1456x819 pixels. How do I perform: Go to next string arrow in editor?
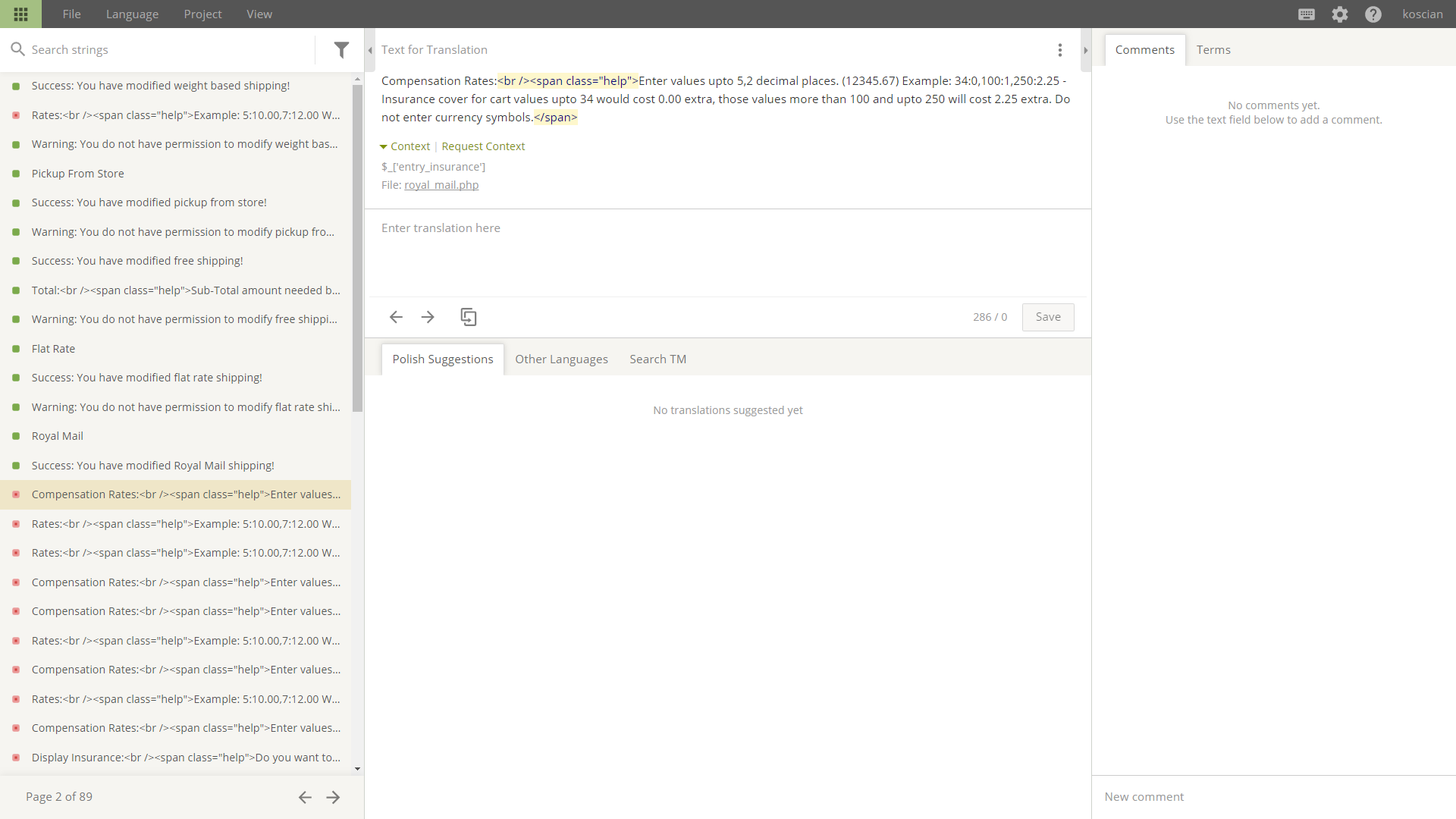(x=428, y=317)
